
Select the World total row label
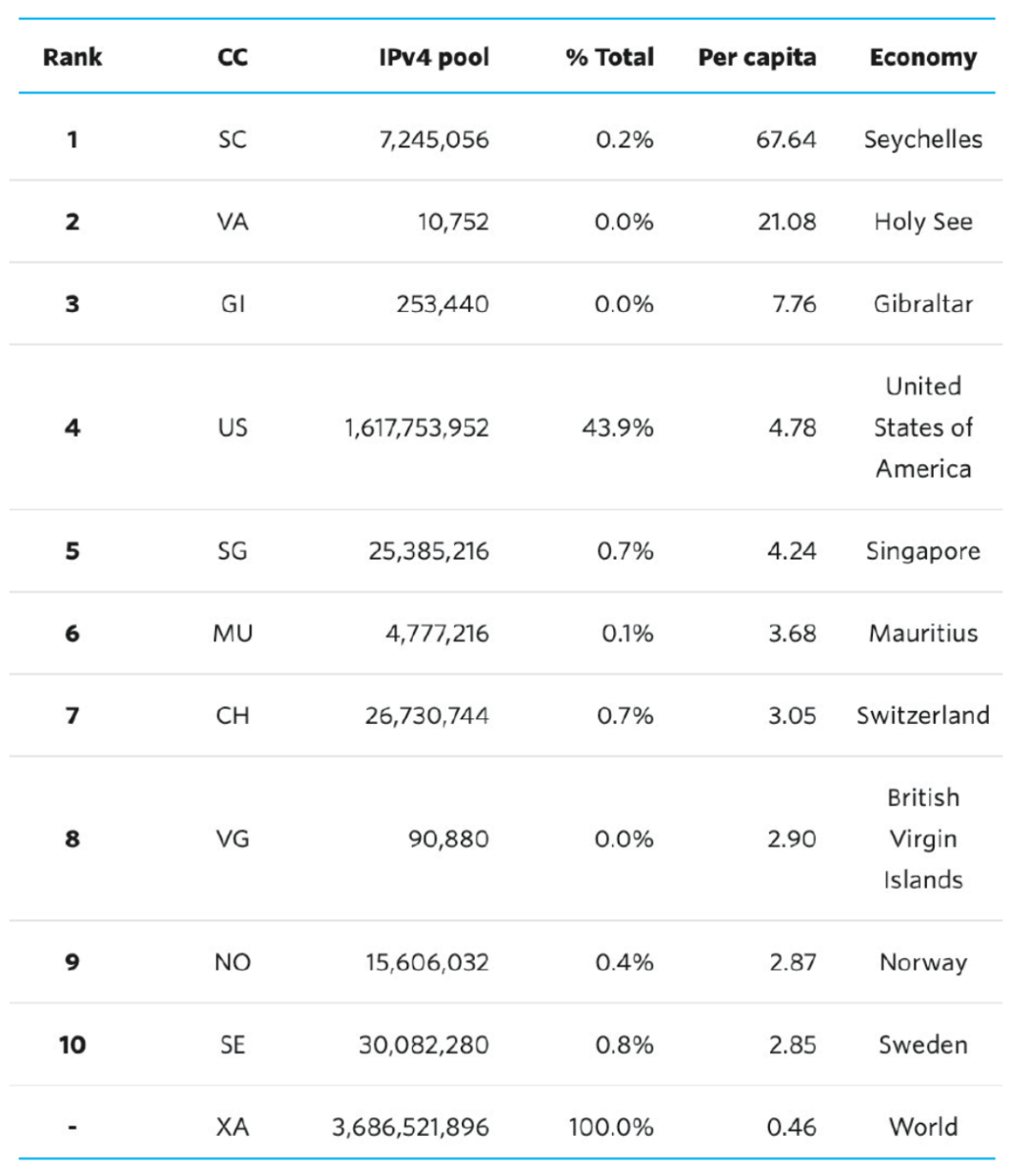click(923, 1127)
